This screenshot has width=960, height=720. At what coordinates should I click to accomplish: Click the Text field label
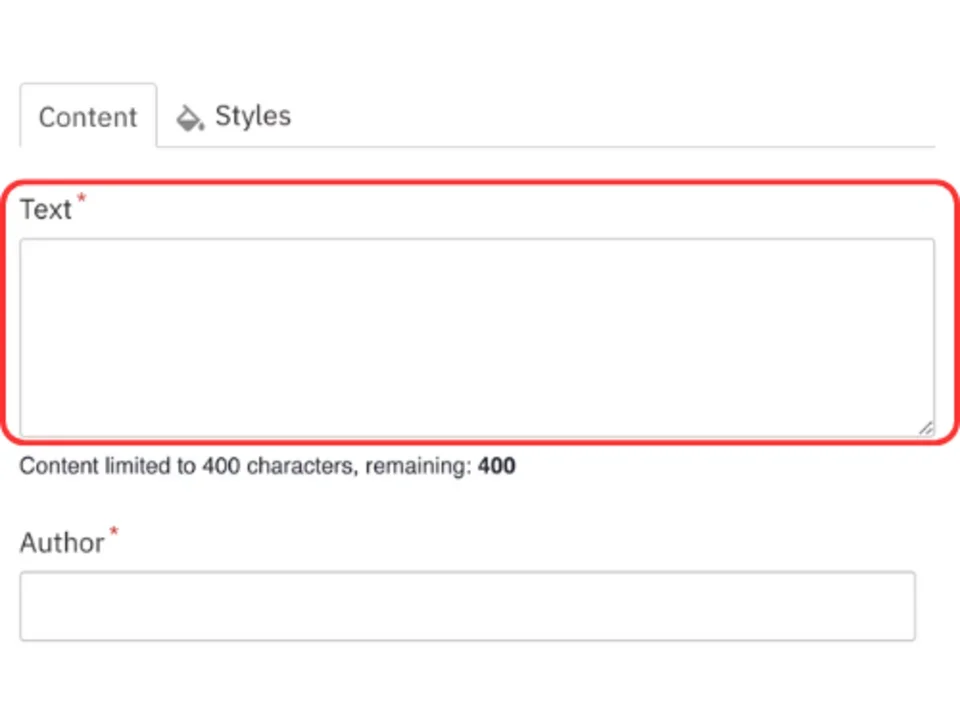tap(46, 210)
